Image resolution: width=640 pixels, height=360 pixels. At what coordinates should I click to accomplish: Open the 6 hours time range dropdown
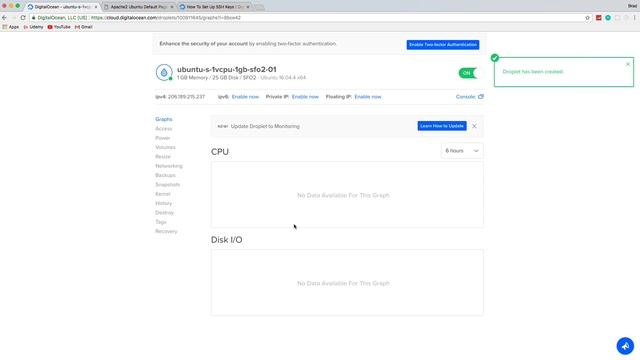pos(462,151)
